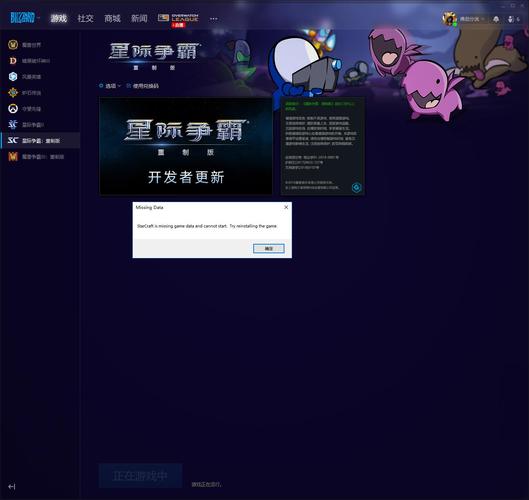Expand the 选项 options dropdown

pos(110,86)
